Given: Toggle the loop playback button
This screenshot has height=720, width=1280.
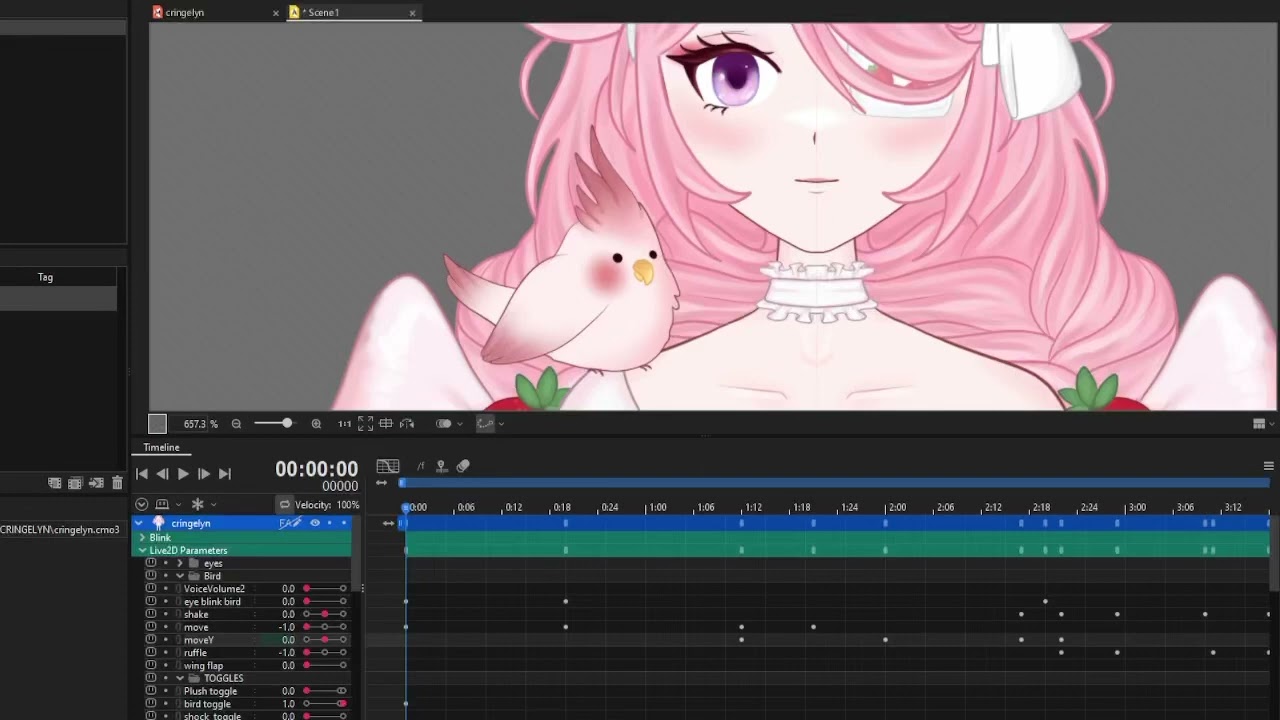Looking at the screenshot, I should coord(284,505).
